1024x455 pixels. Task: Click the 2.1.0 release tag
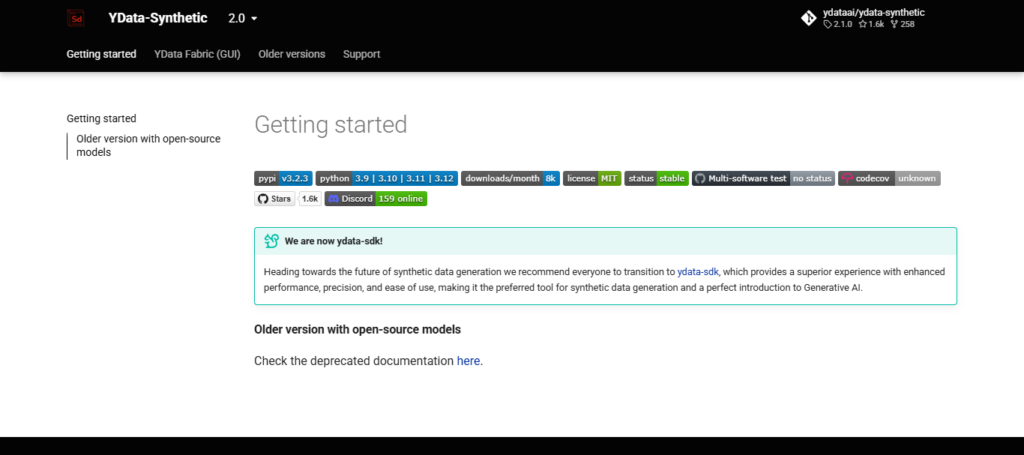[x=838, y=24]
